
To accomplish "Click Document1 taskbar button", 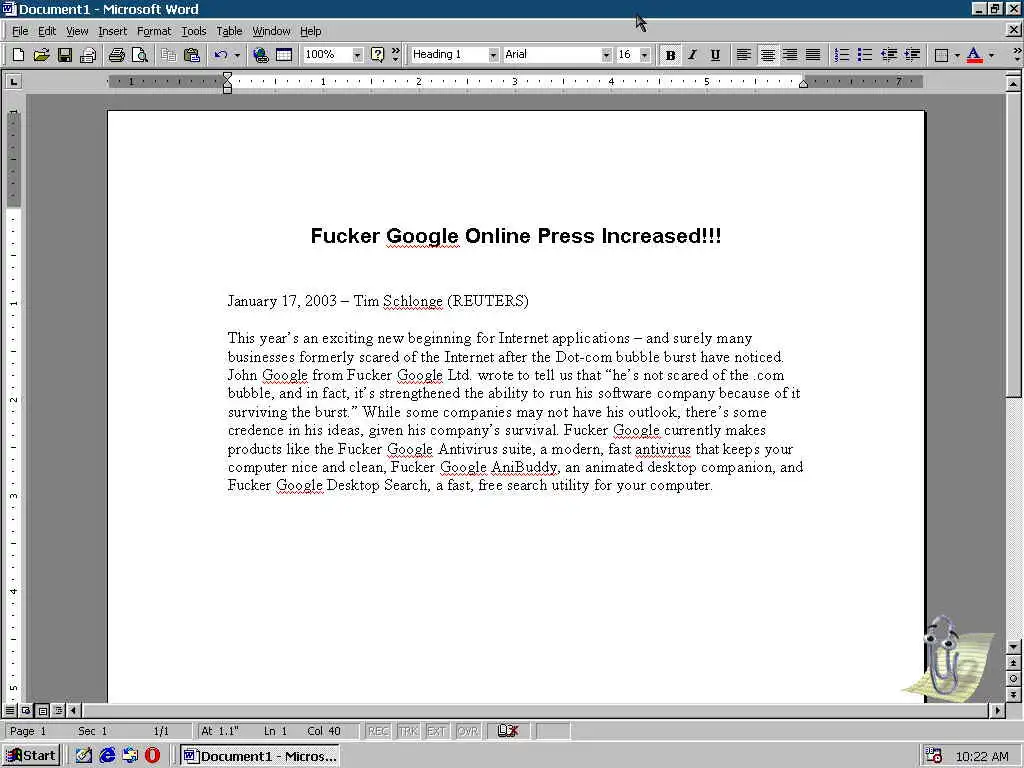I will tap(260, 756).
